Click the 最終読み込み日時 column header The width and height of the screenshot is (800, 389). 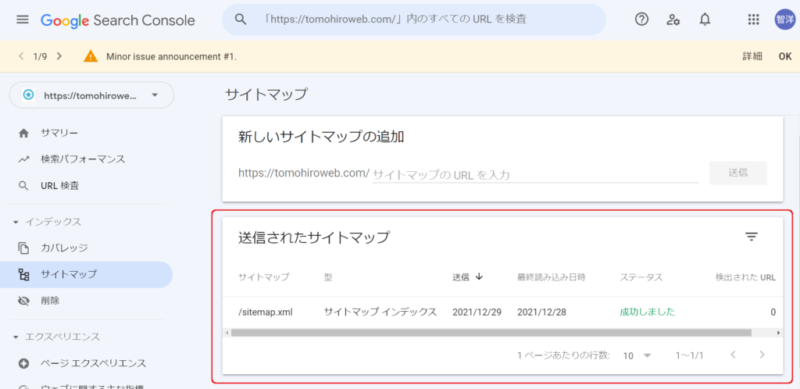point(551,277)
